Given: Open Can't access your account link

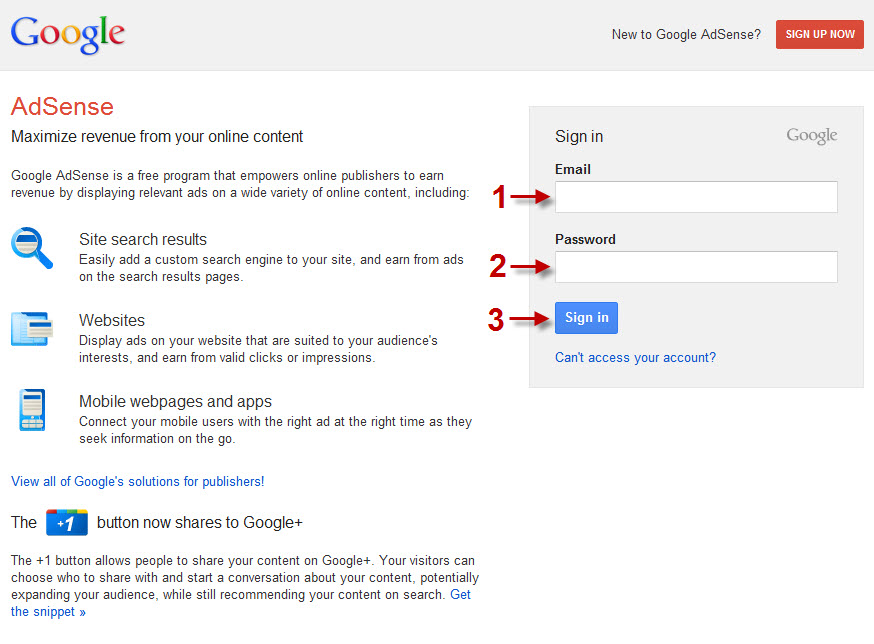Looking at the screenshot, I should [635, 357].
